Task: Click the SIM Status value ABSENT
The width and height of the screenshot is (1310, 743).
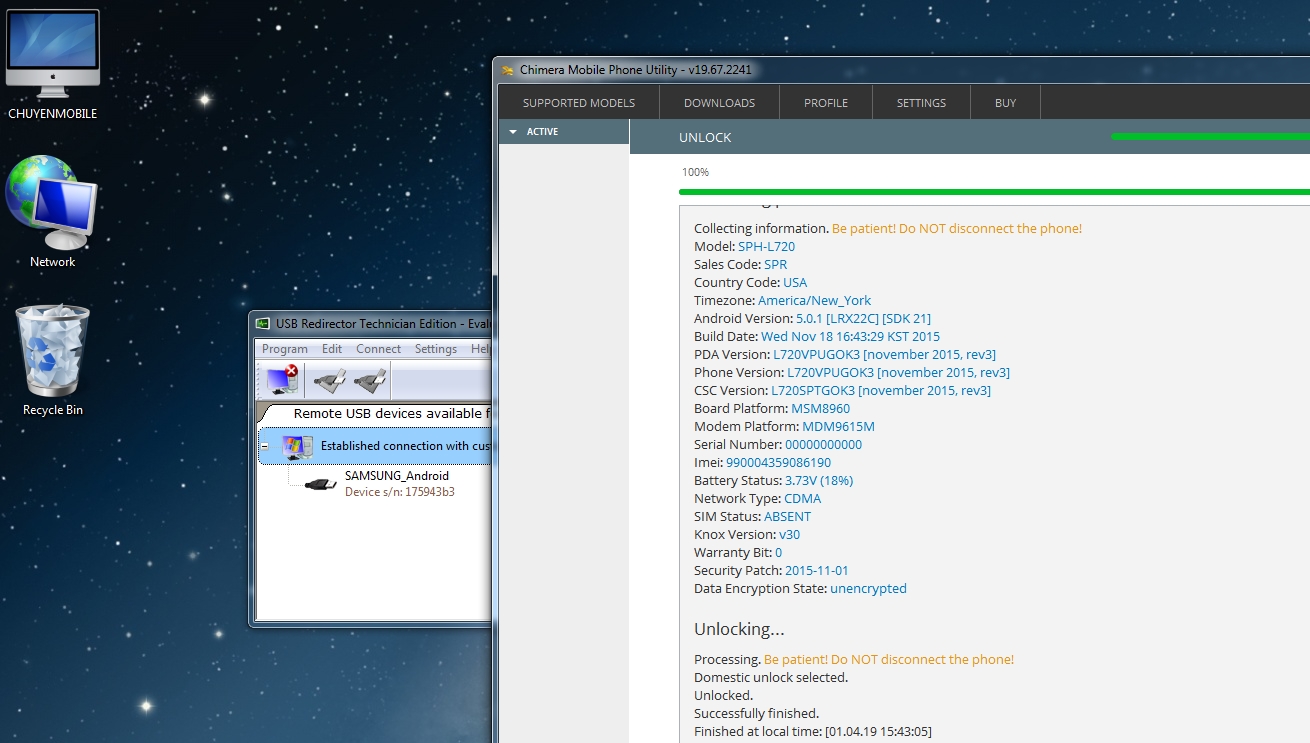Action: tap(787, 516)
